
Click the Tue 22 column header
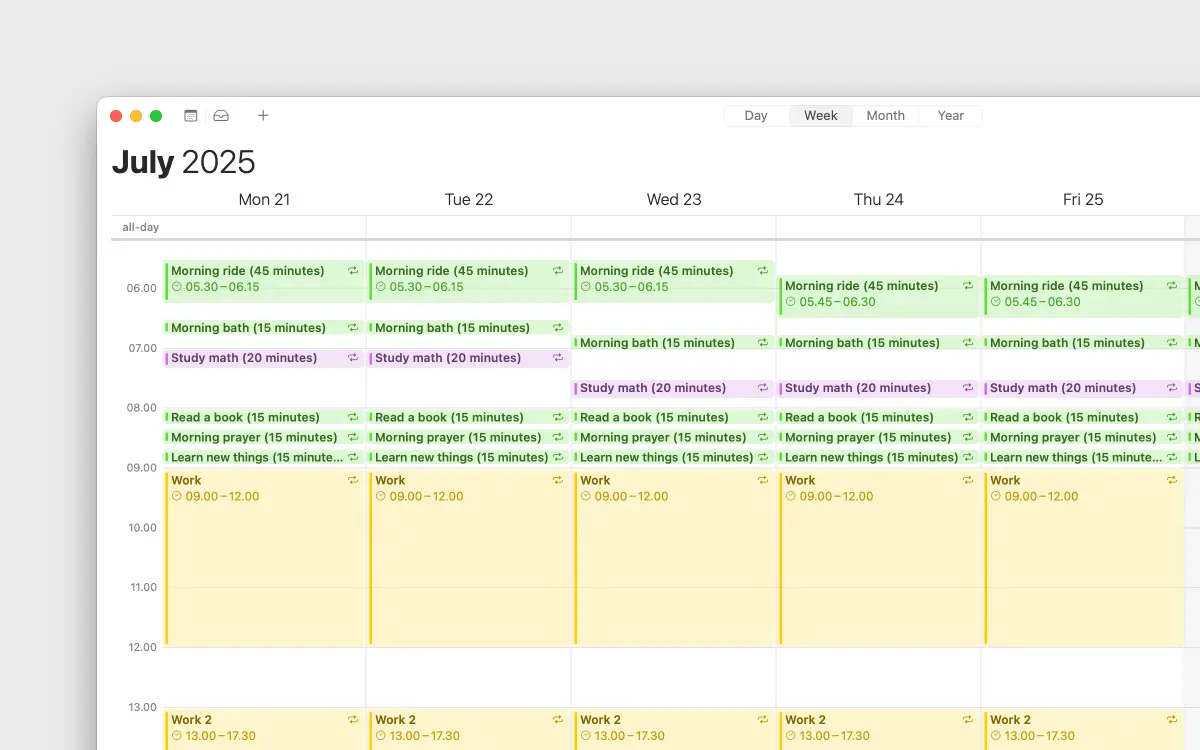point(469,199)
